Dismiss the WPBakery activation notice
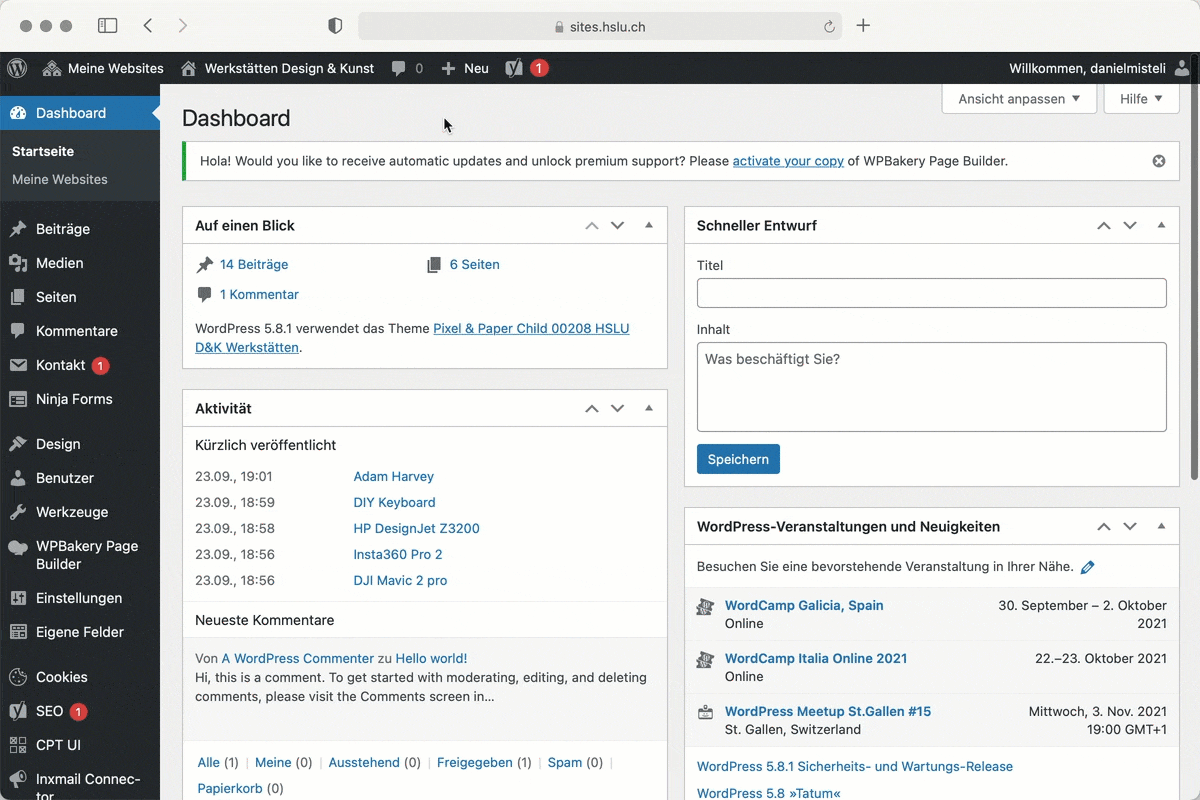 point(1159,161)
